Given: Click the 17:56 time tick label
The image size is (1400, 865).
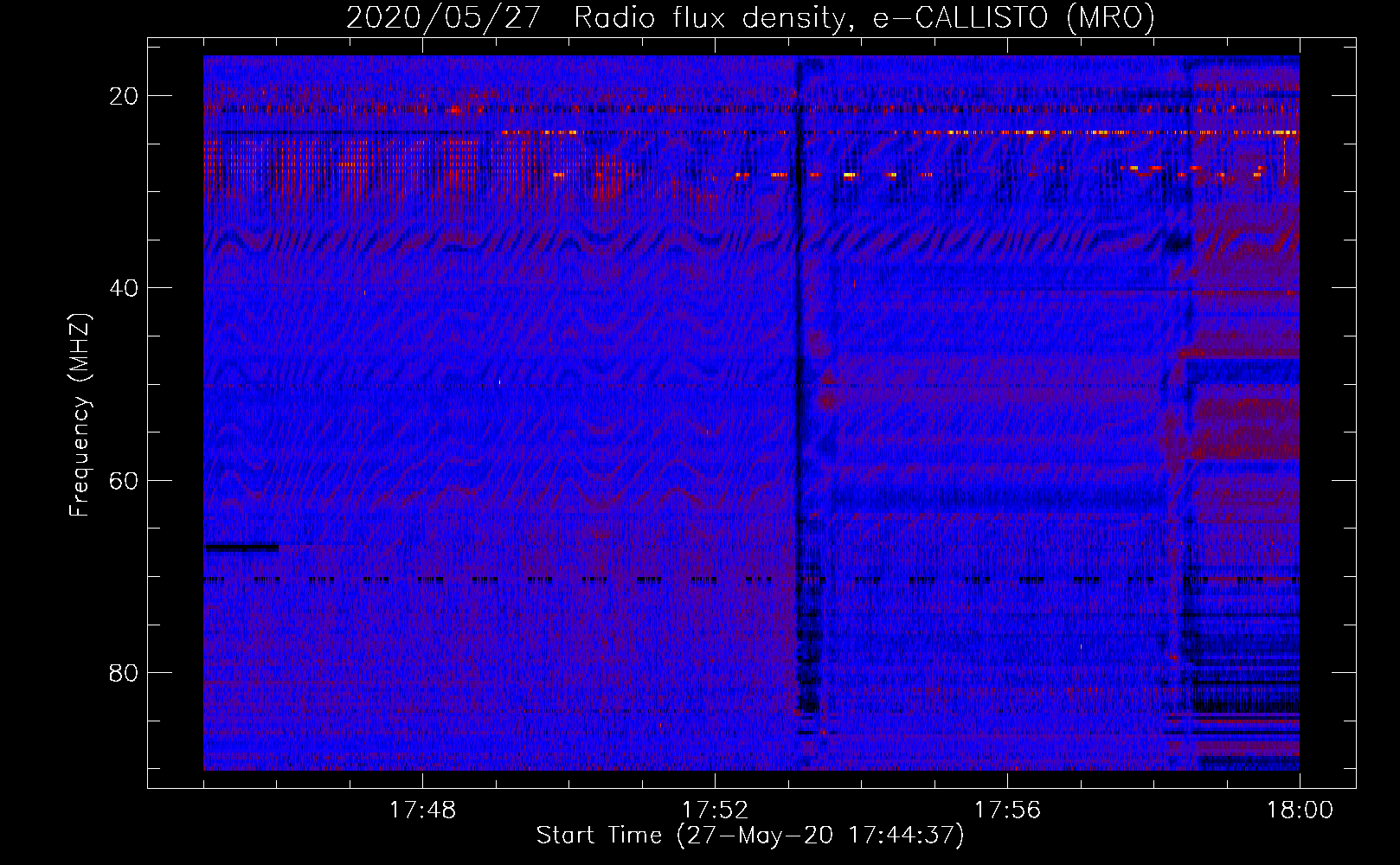Looking at the screenshot, I should coord(1007,811).
